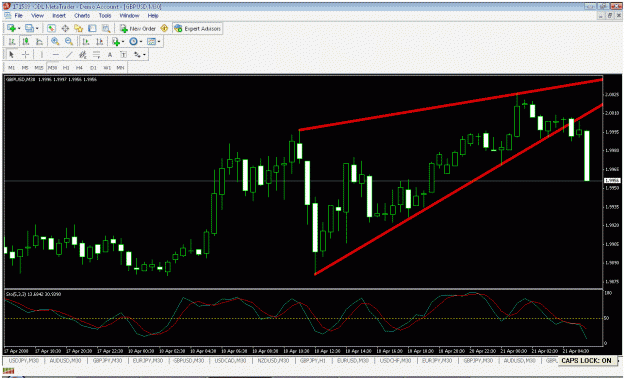
Task: Open the Help menu
Action: coord(153,16)
